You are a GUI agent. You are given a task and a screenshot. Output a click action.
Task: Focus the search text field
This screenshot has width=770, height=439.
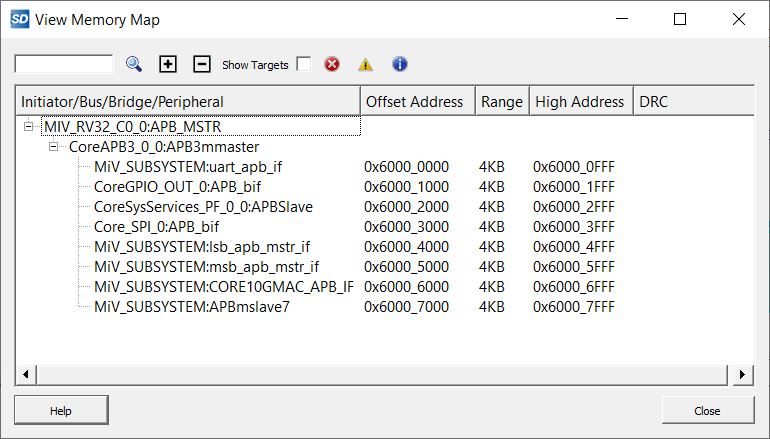point(64,64)
